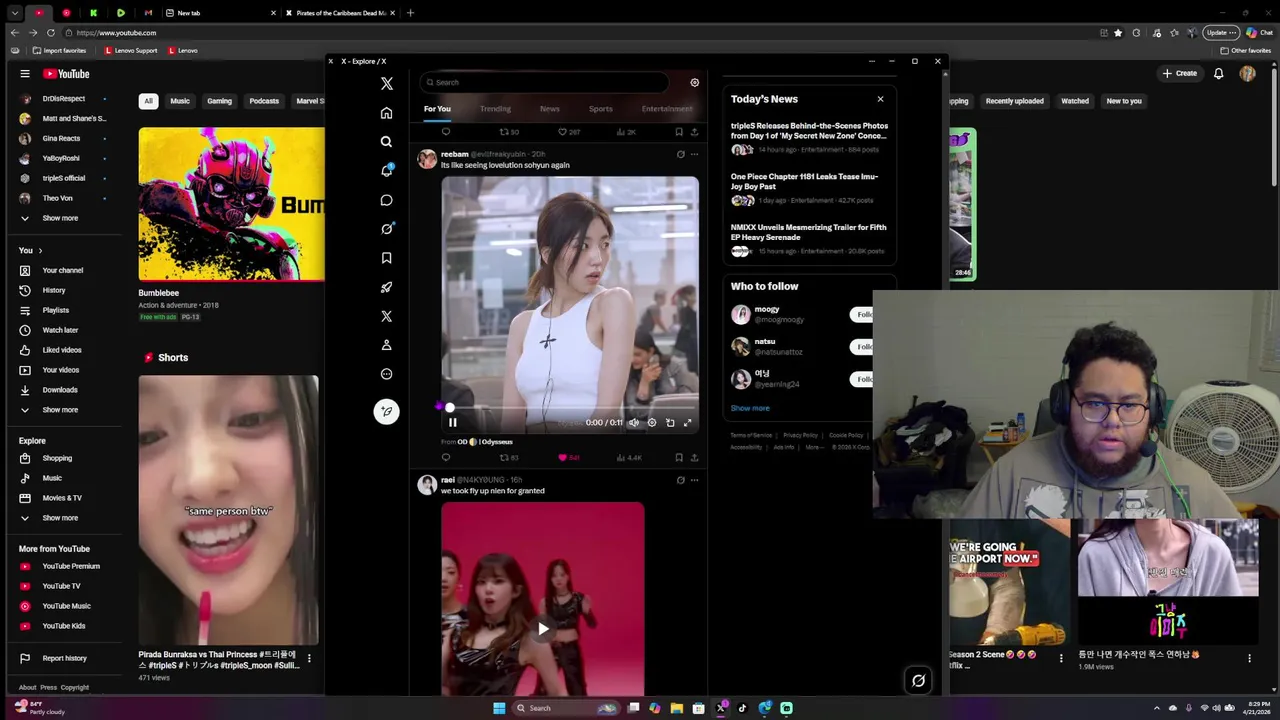1280x720 pixels.
Task: Open Explore settings gear beside search
Action: pos(695,83)
